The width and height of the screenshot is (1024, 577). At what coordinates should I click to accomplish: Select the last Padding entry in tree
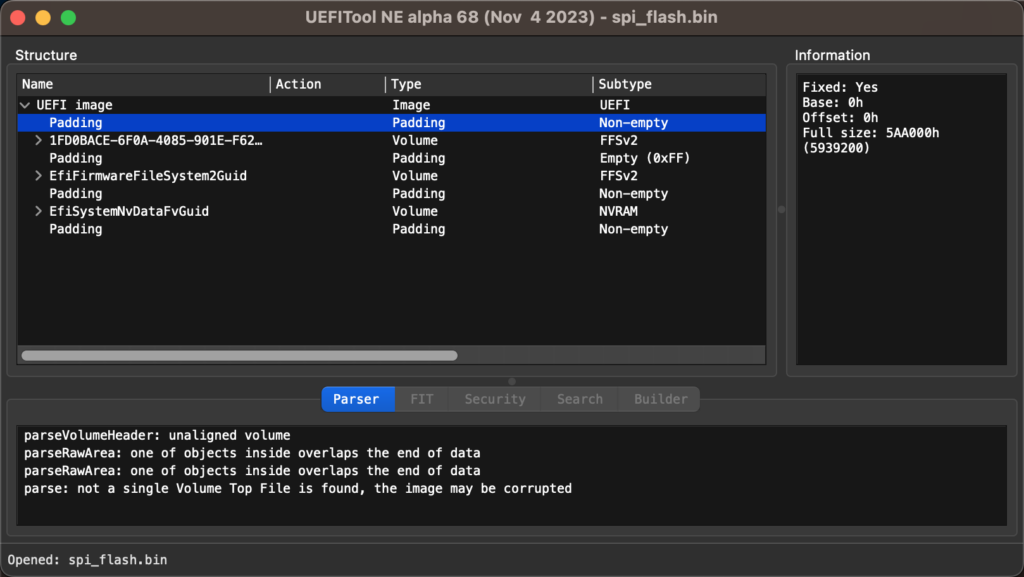point(391,229)
